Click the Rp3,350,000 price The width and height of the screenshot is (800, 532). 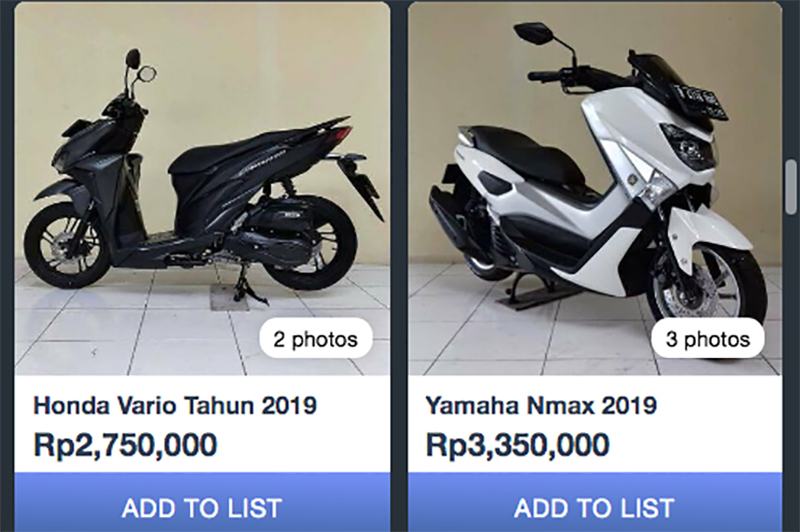(517, 445)
